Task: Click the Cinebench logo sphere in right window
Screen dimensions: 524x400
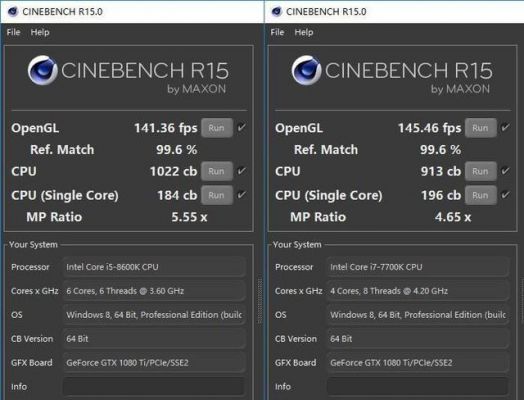Action: click(x=306, y=71)
